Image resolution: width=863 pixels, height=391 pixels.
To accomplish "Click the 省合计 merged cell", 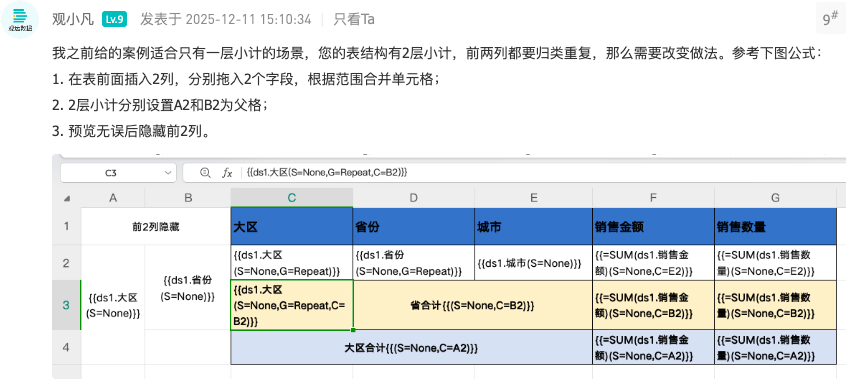I will [x=473, y=305].
